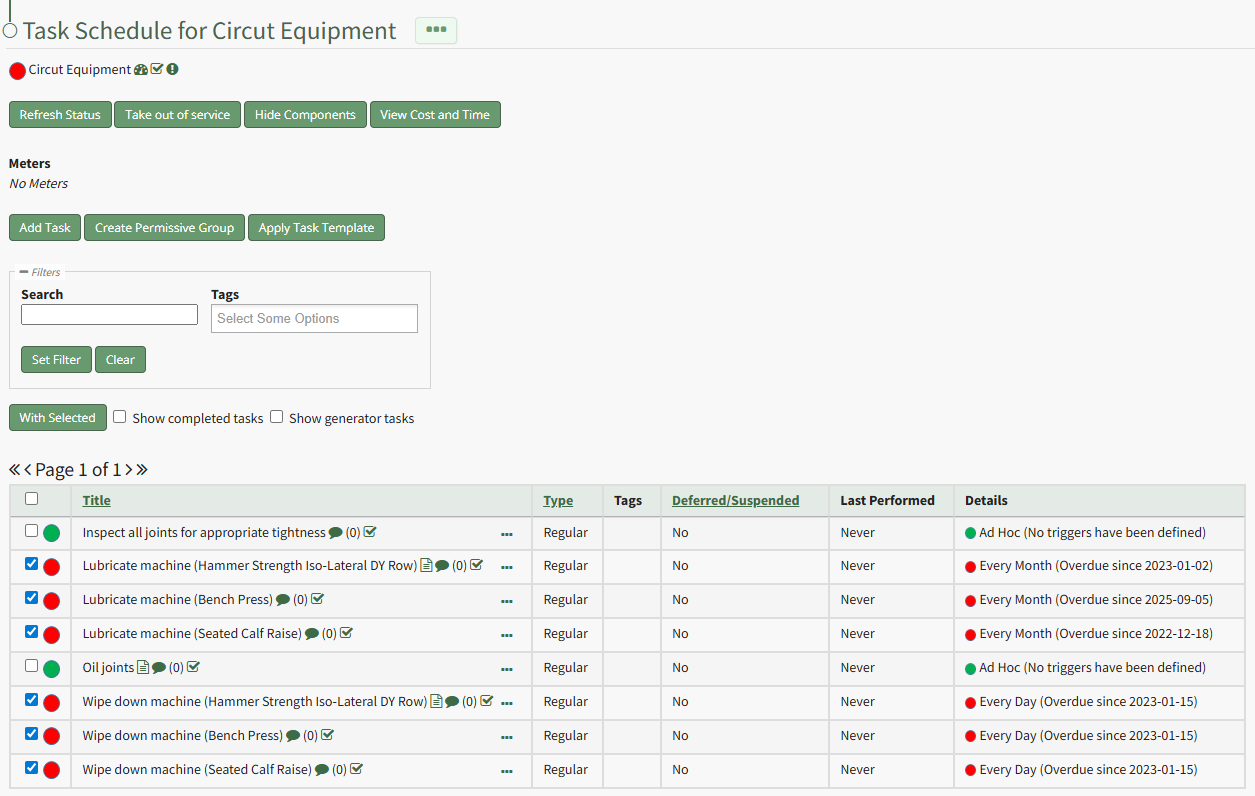The width and height of the screenshot is (1255, 796).
Task: Open comments for Inspect all joints task
Action: [336, 533]
